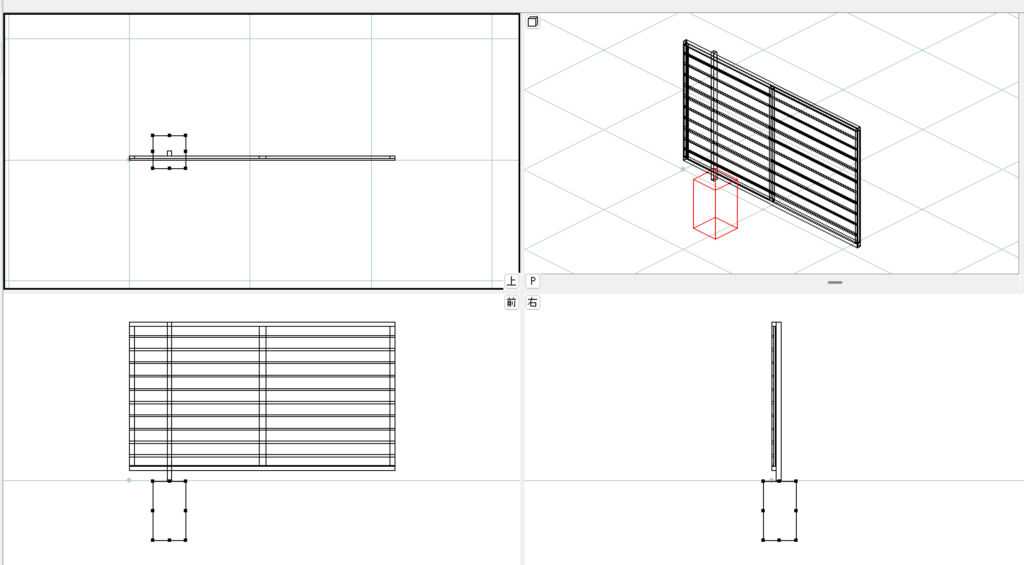Click the 右 right view label button
The height and width of the screenshot is (565, 1024).
tap(533, 302)
